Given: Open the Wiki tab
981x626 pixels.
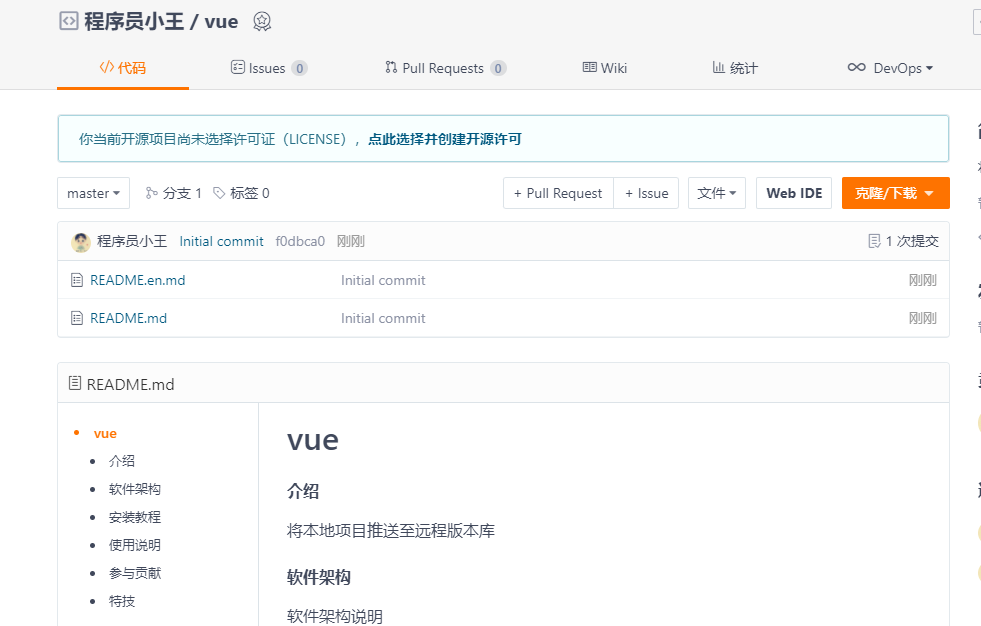Looking at the screenshot, I should click(x=605, y=68).
